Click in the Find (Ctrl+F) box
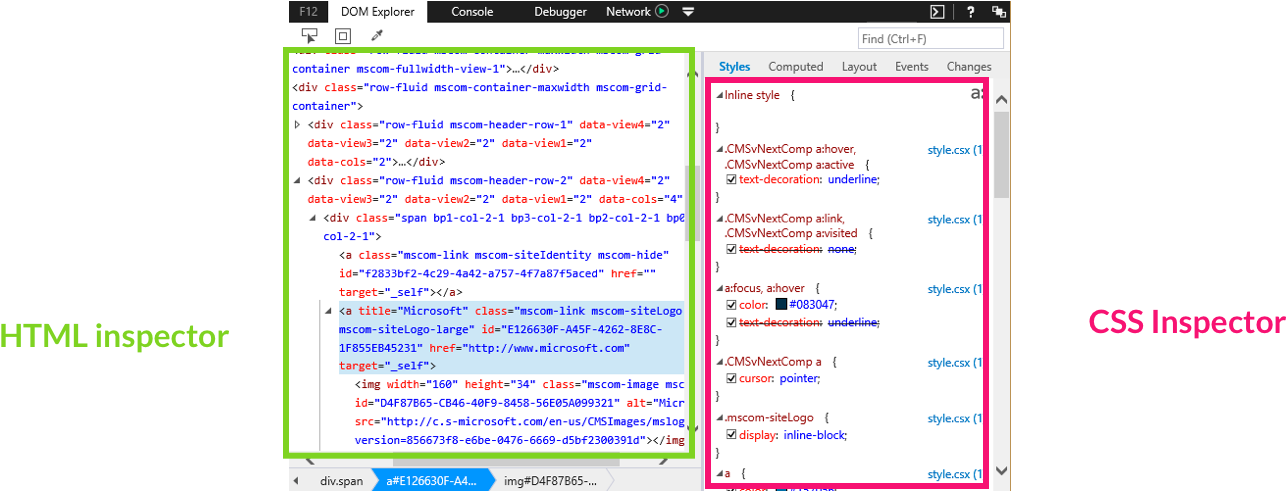The height and width of the screenshot is (491, 1287). tap(930, 38)
